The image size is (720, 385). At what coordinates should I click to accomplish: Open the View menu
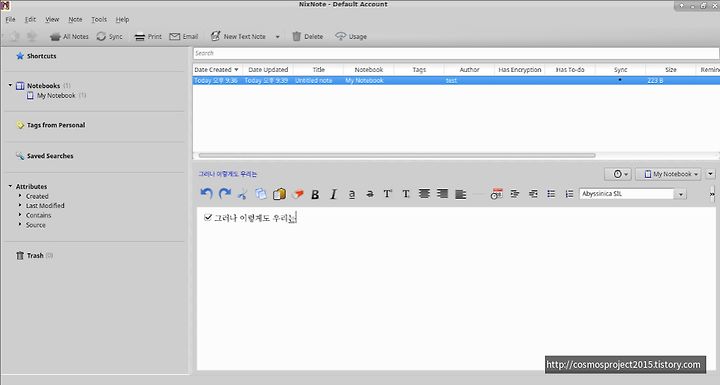tap(52, 19)
